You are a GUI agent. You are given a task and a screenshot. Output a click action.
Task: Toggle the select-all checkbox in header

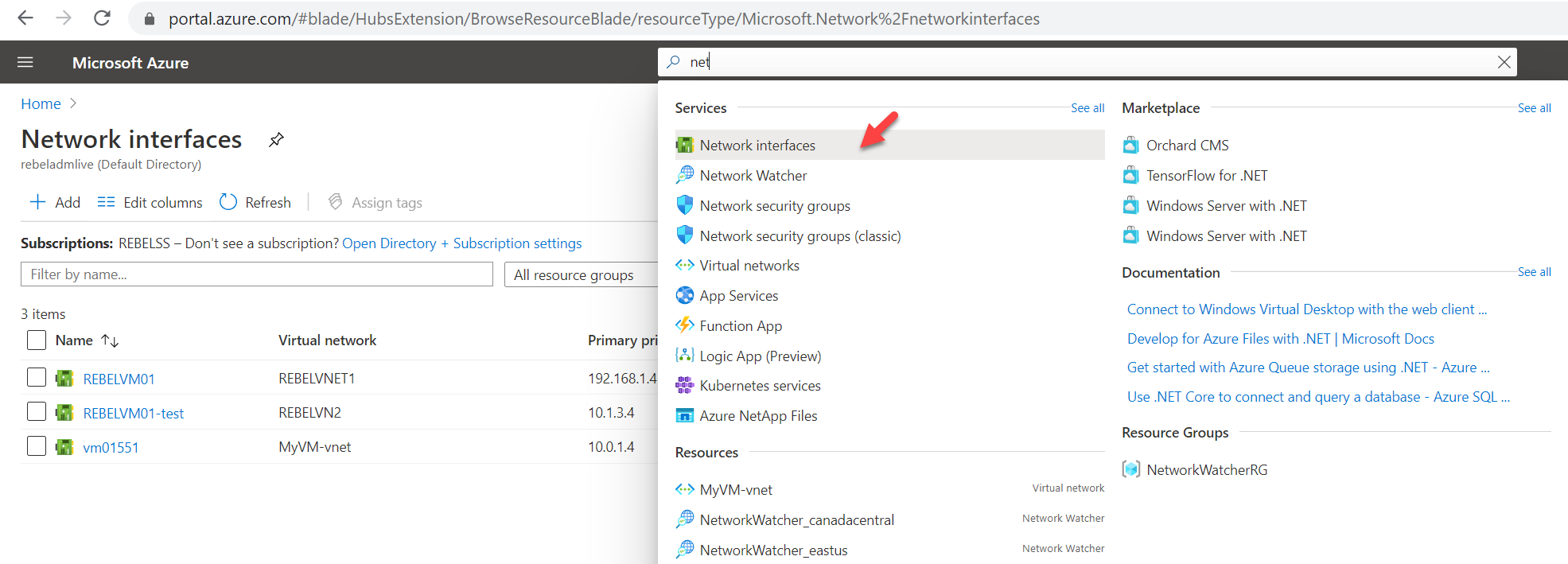[x=37, y=340]
